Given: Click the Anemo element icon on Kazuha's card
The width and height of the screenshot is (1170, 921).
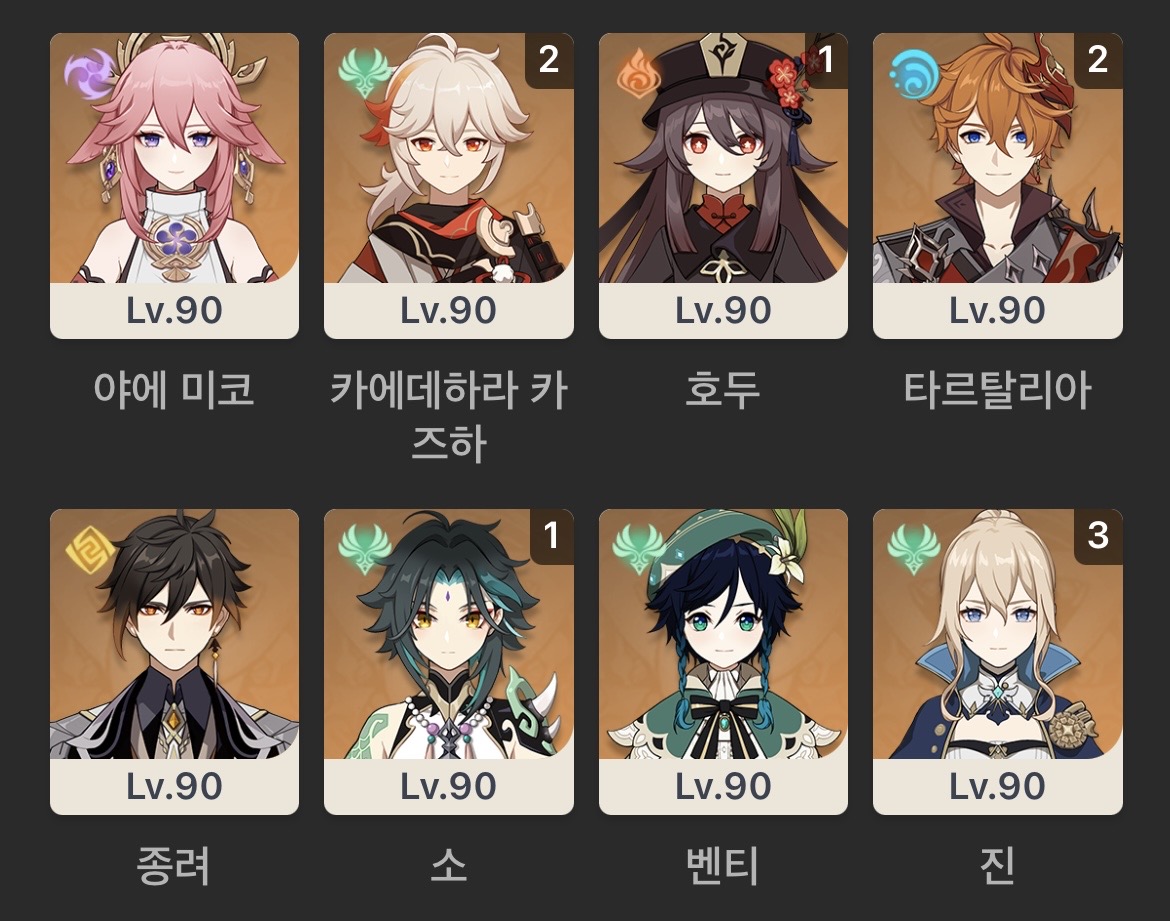Looking at the screenshot, I should 363,72.
